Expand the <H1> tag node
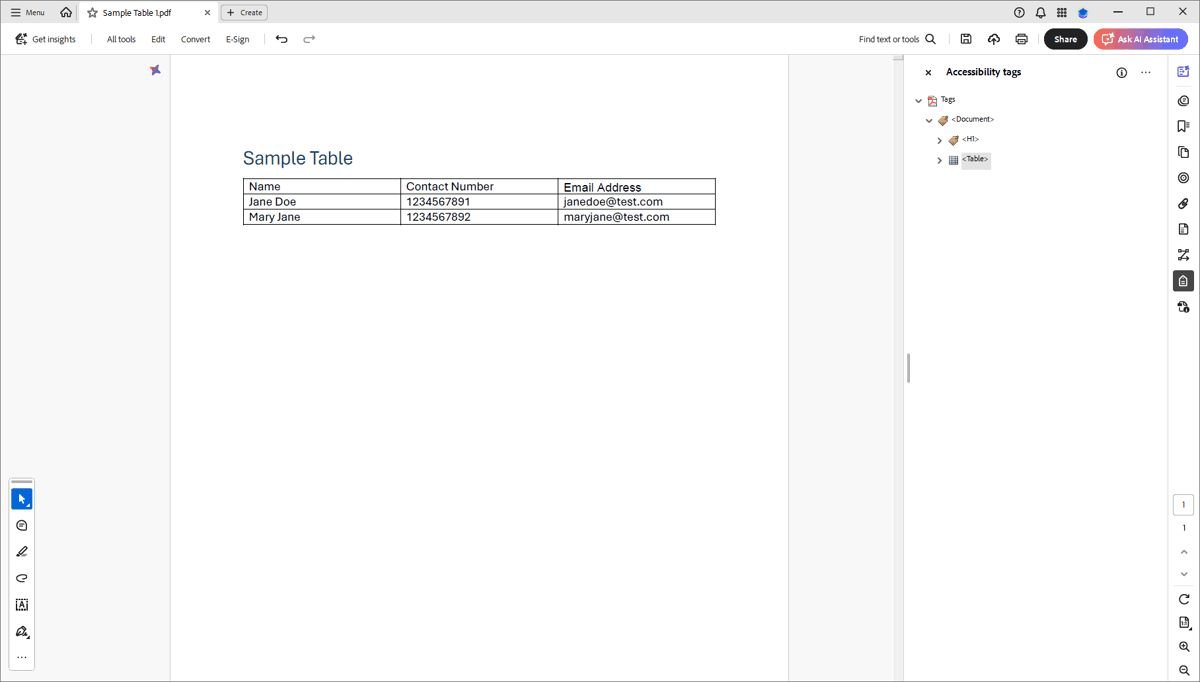This screenshot has width=1200, height=682. [939, 140]
